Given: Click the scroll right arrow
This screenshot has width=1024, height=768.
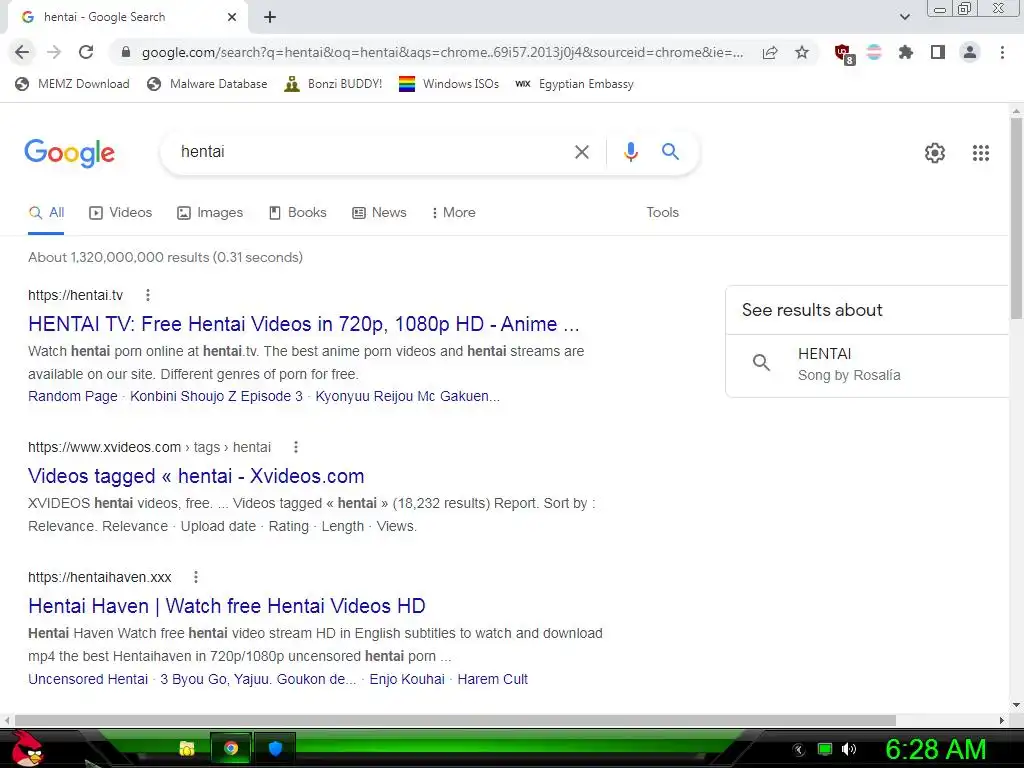Looking at the screenshot, I should [1002, 720].
